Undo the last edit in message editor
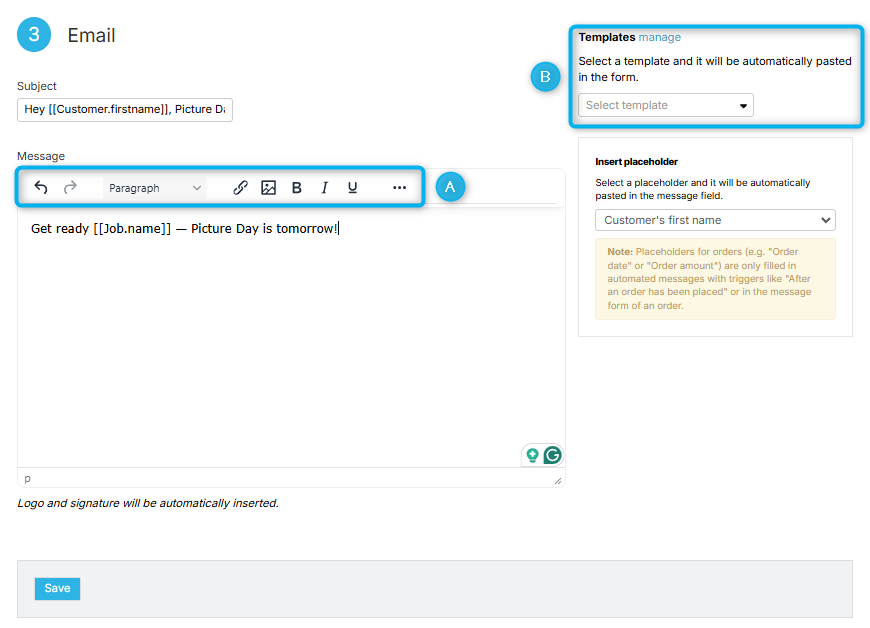This screenshot has height=628, width=870. point(41,188)
